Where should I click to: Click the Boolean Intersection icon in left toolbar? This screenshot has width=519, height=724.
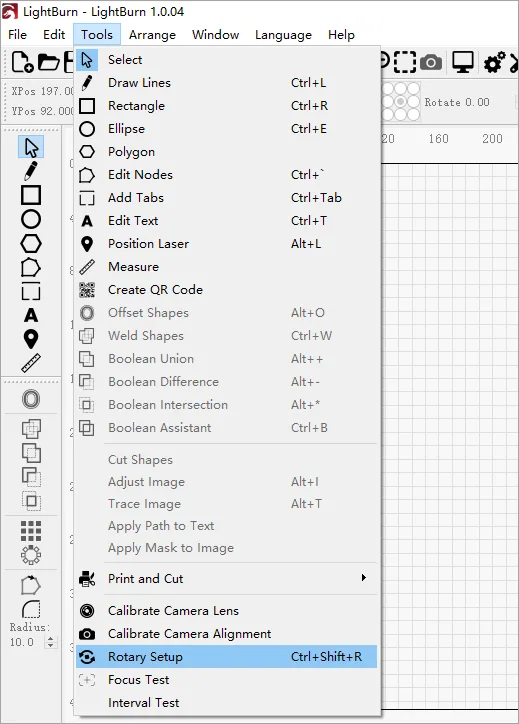tap(31, 501)
